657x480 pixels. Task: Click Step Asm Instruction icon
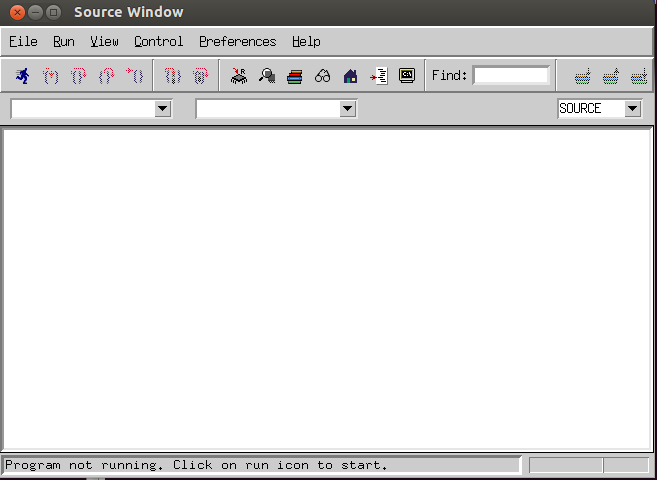pyautogui.click(x=173, y=76)
